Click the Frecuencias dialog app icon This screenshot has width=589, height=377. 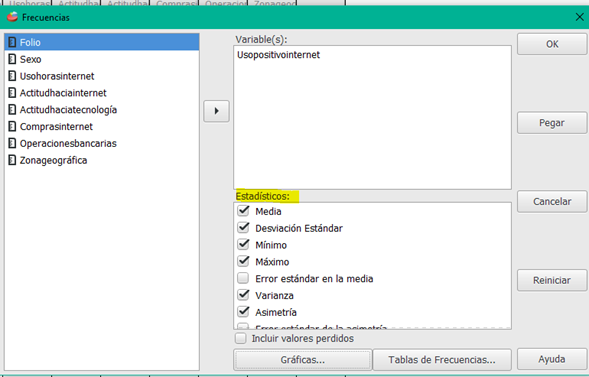coord(12,17)
